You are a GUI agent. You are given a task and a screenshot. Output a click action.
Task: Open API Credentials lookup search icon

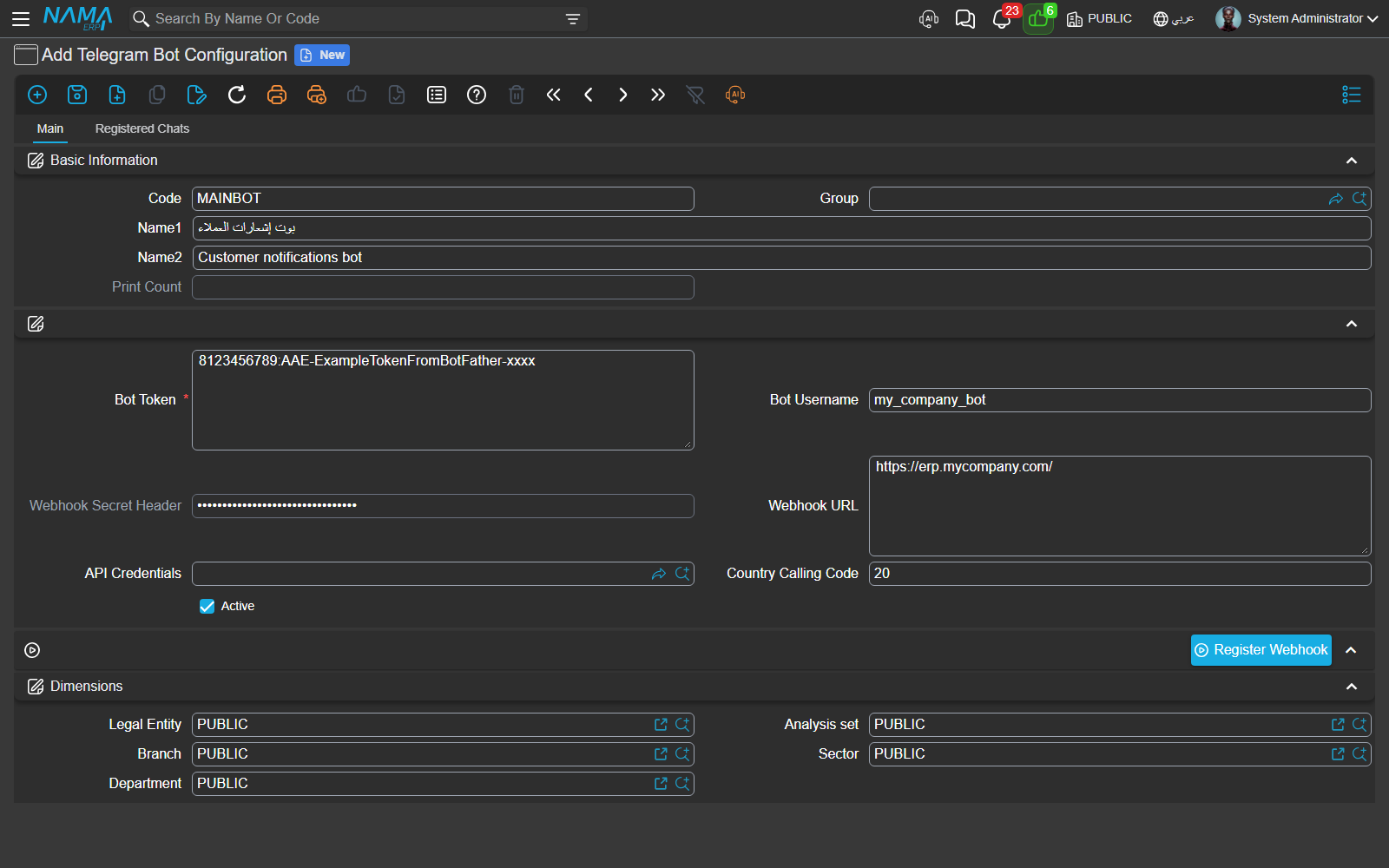pos(682,574)
